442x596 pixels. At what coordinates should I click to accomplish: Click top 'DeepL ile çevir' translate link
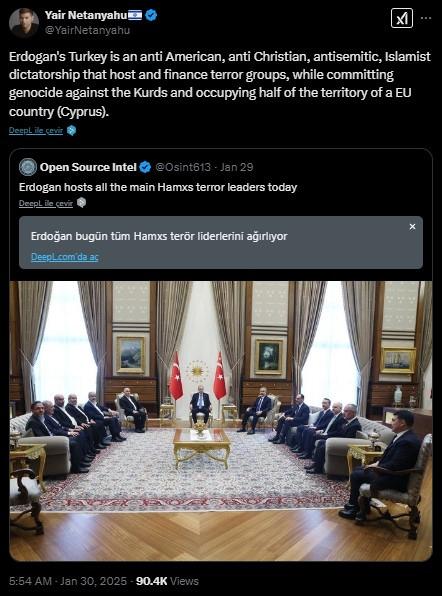click(x=36, y=130)
